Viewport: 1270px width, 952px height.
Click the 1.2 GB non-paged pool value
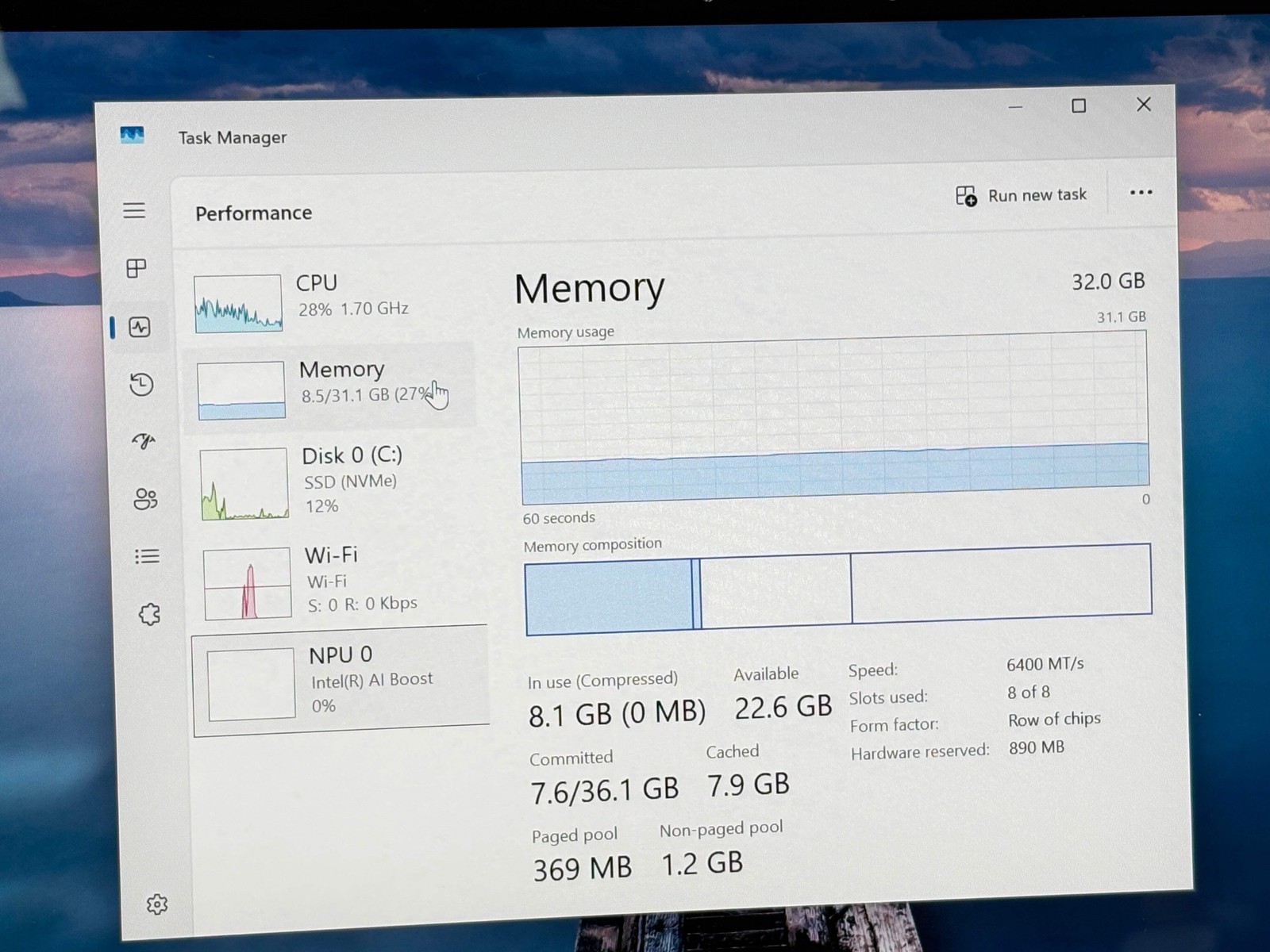(702, 863)
